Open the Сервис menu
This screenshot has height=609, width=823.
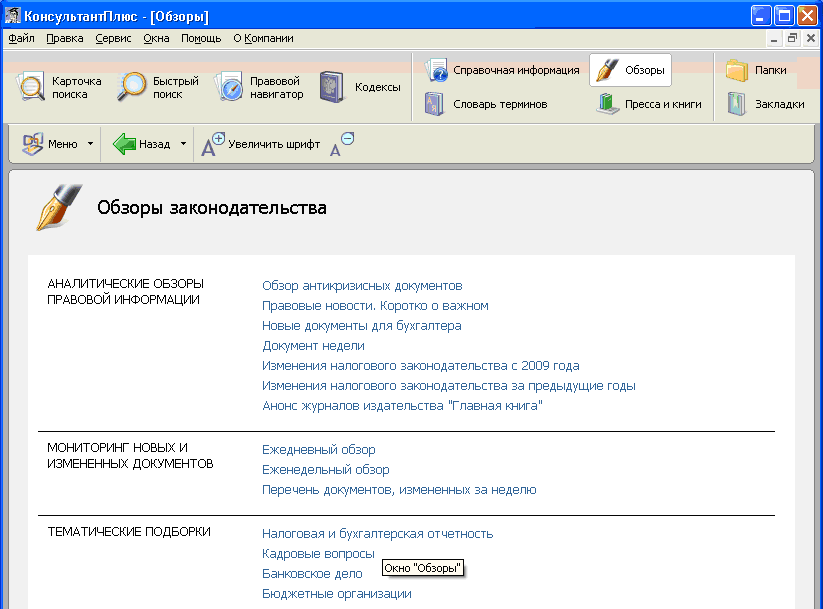pyautogui.click(x=113, y=38)
